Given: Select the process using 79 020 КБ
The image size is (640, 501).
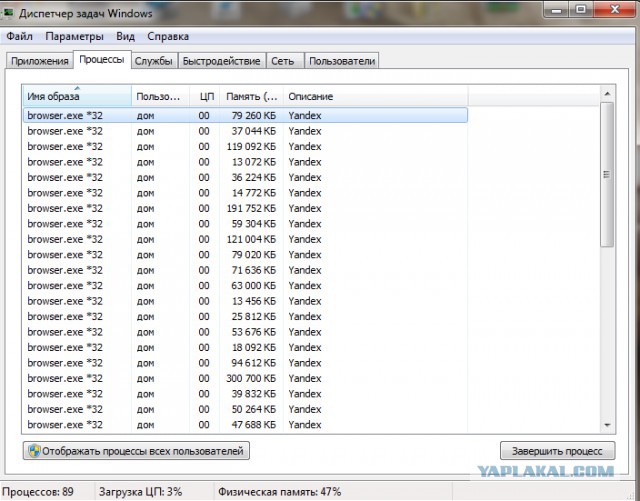Looking at the screenshot, I should tap(245, 255).
